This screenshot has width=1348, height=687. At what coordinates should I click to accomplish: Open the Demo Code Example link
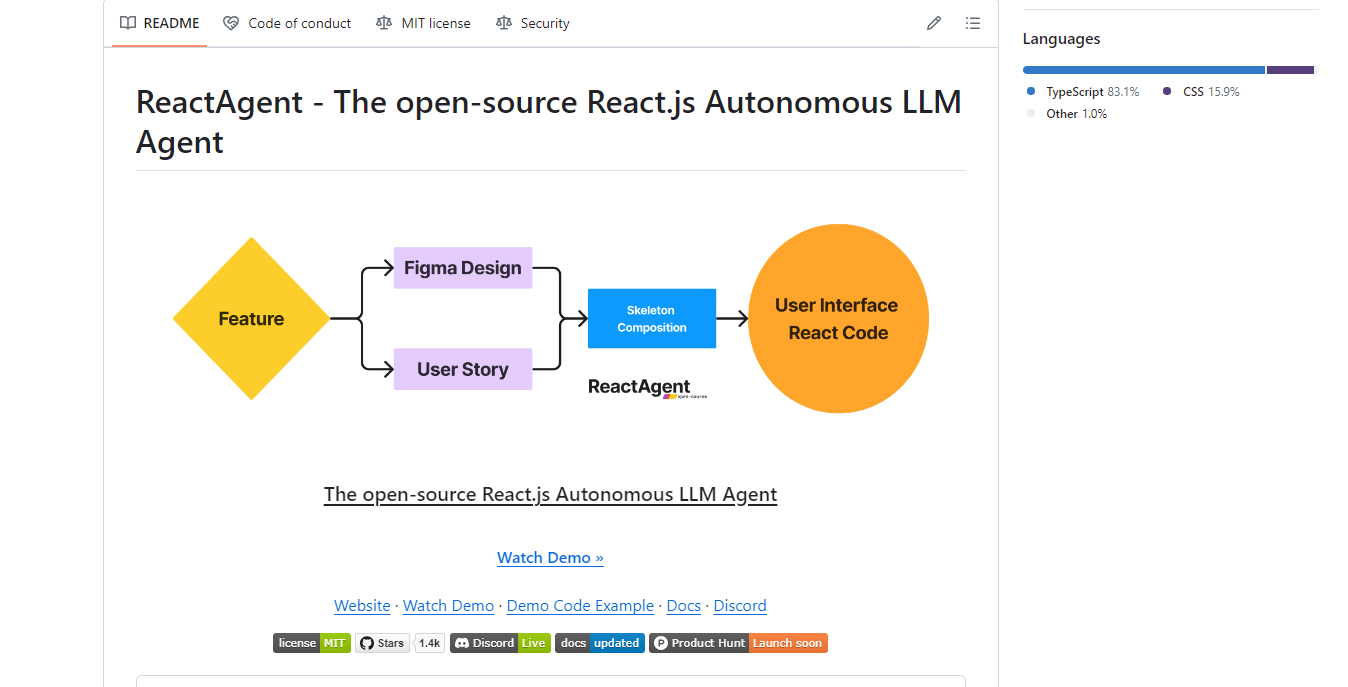point(580,605)
